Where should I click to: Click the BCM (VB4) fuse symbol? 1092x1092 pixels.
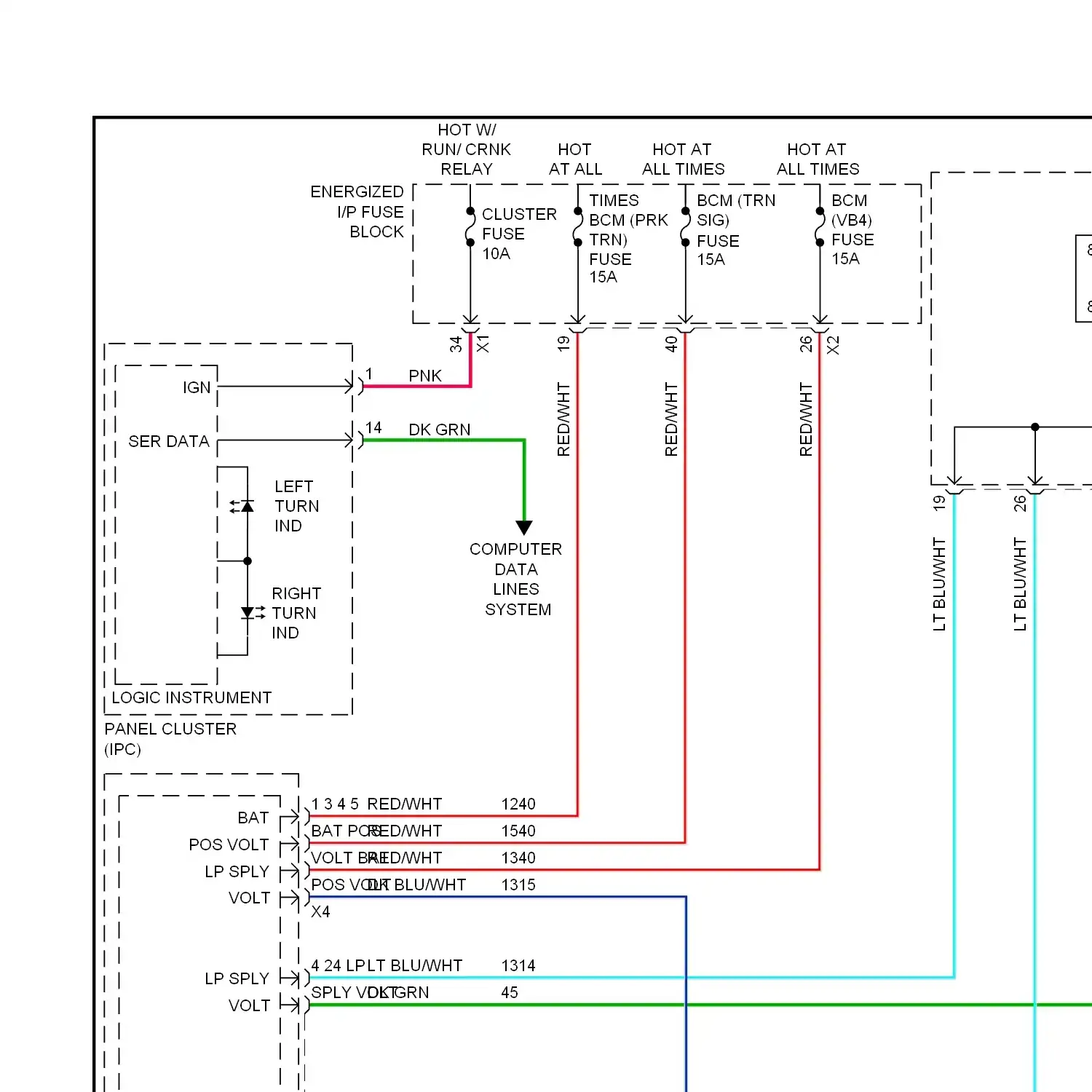pos(820,227)
